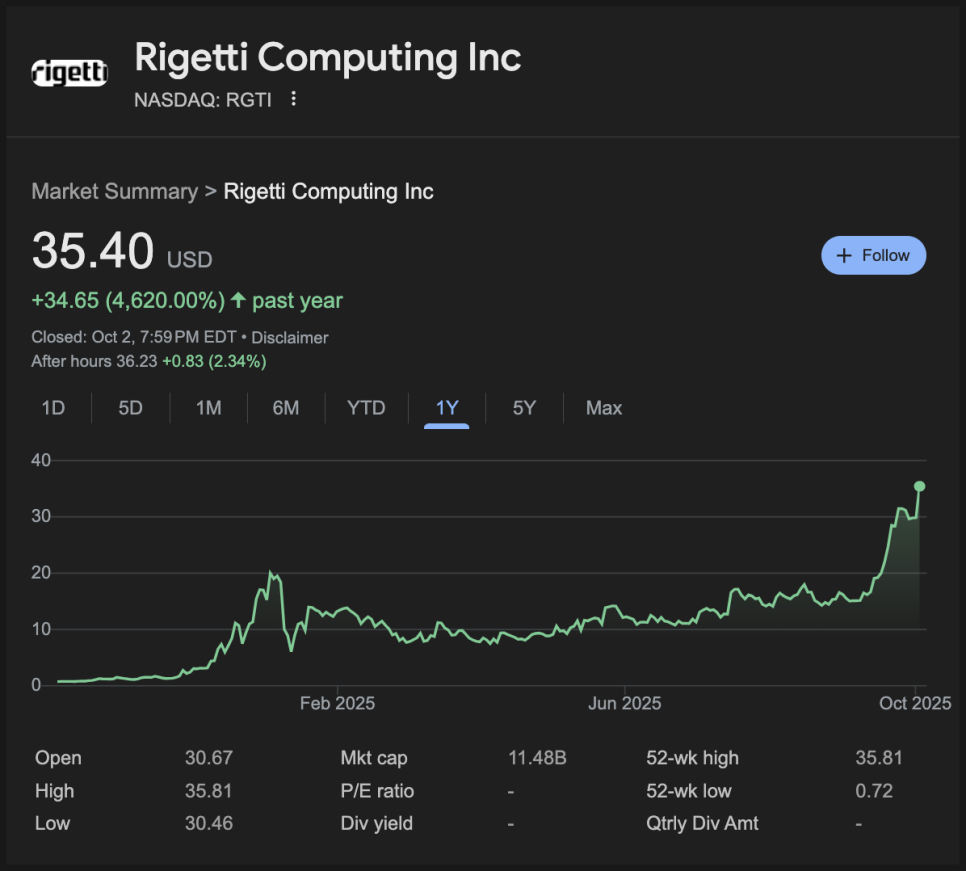Click the Mkt cap value 11.48B

click(537, 758)
